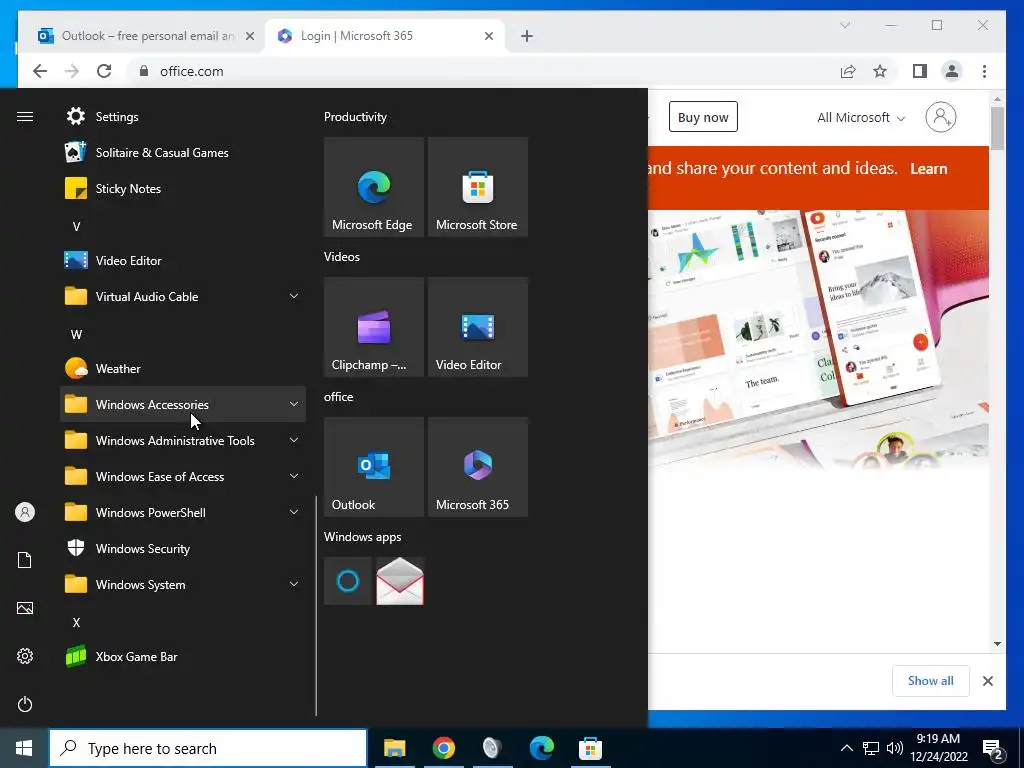This screenshot has width=1024, height=768.
Task: Open Microsoft Store from taskbar
Action: (590, 748)
